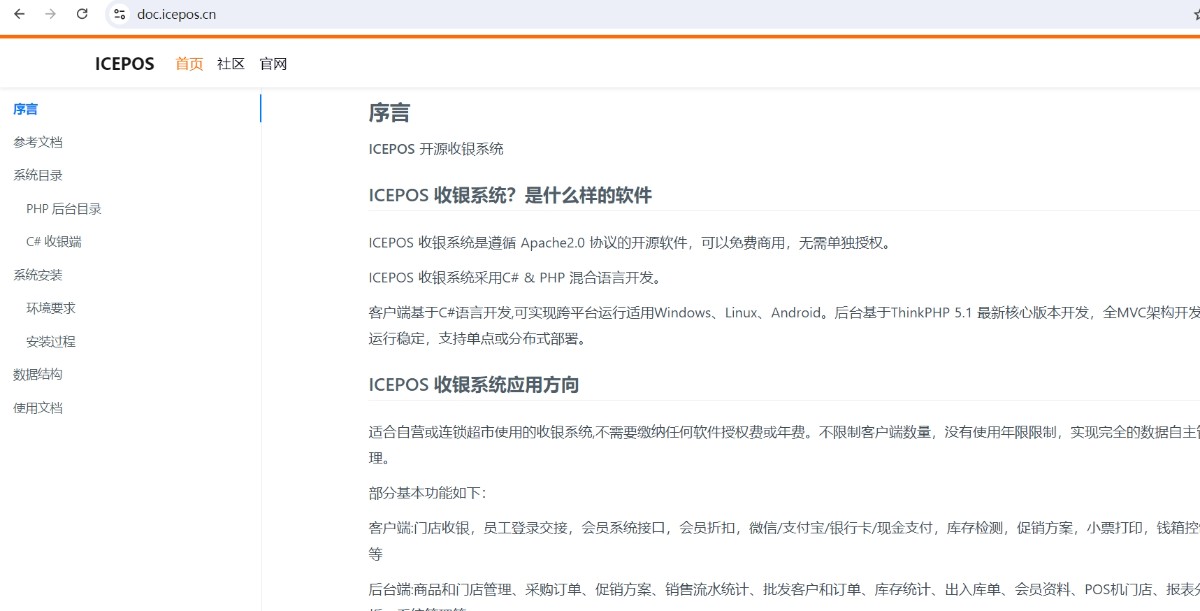
Task: Open 系统安装 in the sidebar
Action: coord(38,275)
